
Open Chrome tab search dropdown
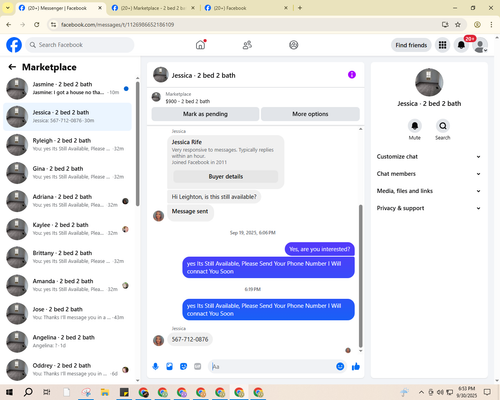point(8,8)
